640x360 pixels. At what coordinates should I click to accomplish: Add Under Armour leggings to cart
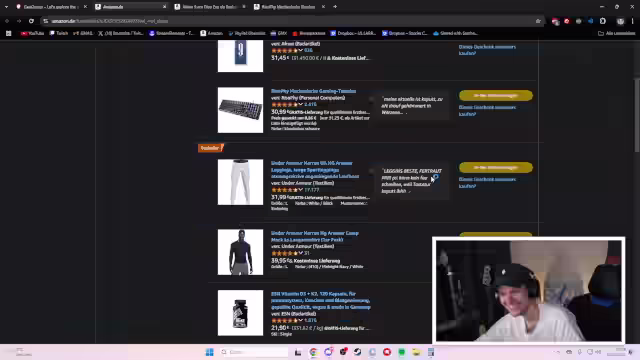point(496,167)
